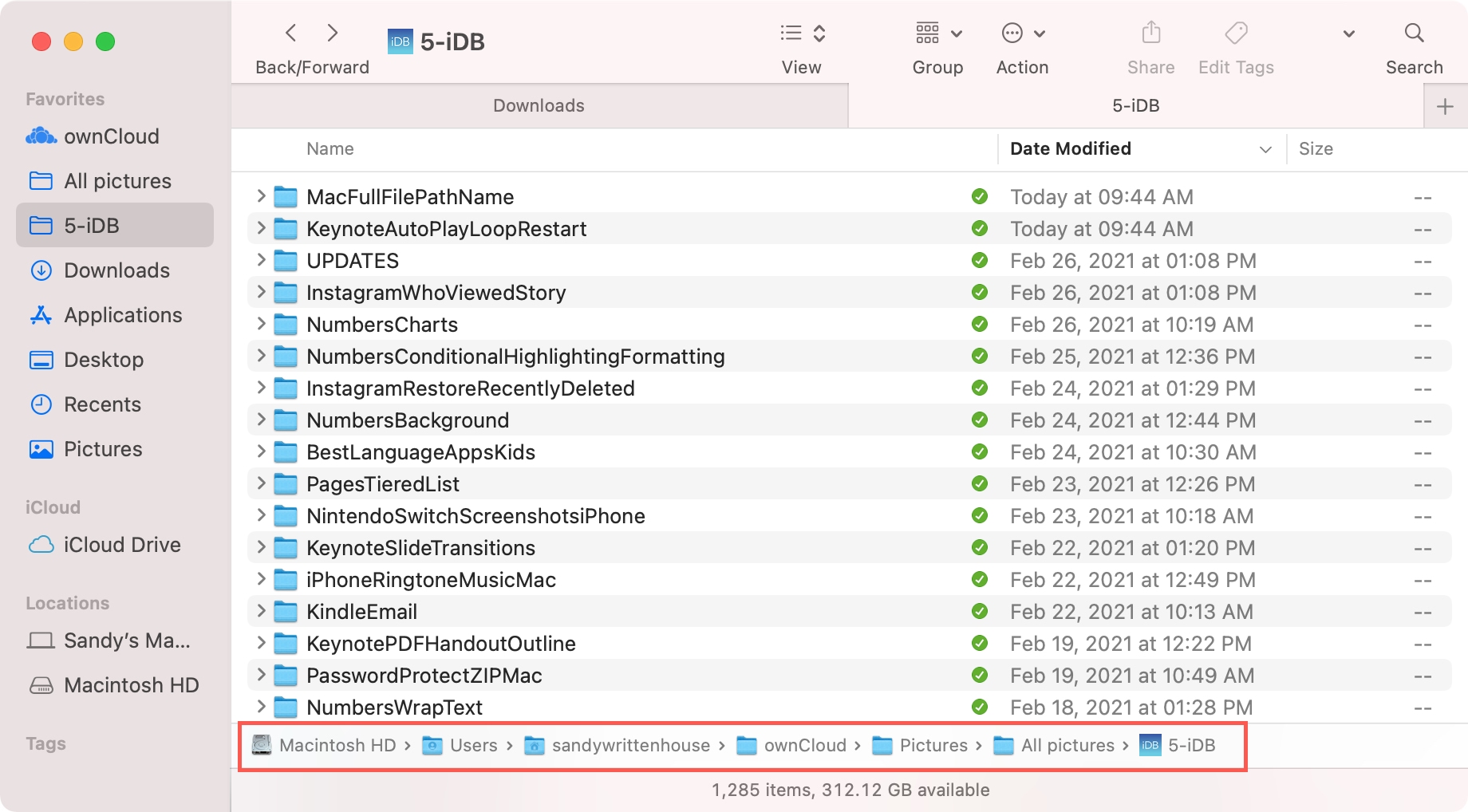1468x812 pixels.
Task: Click the NumbersConditionalHighlightingFormatting folder icon
Action: 286,357
